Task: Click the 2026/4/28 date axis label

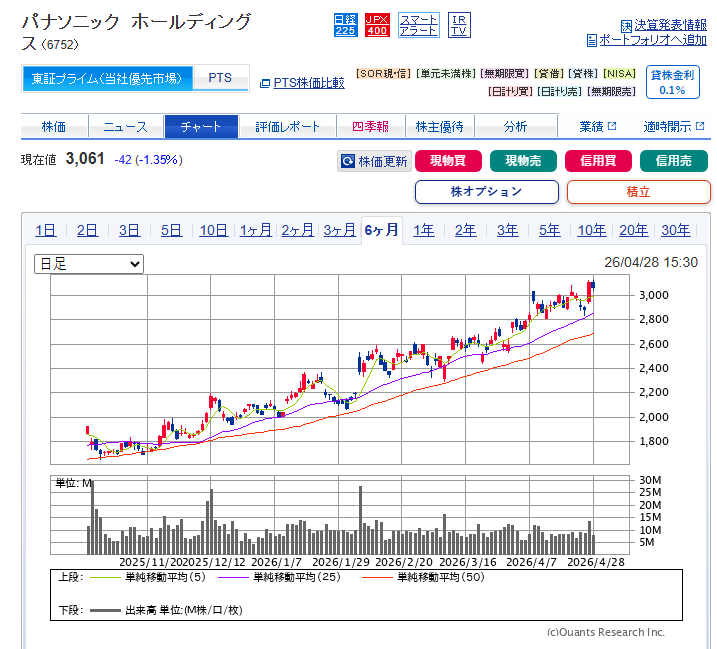Action: click(x=596, y=562)
